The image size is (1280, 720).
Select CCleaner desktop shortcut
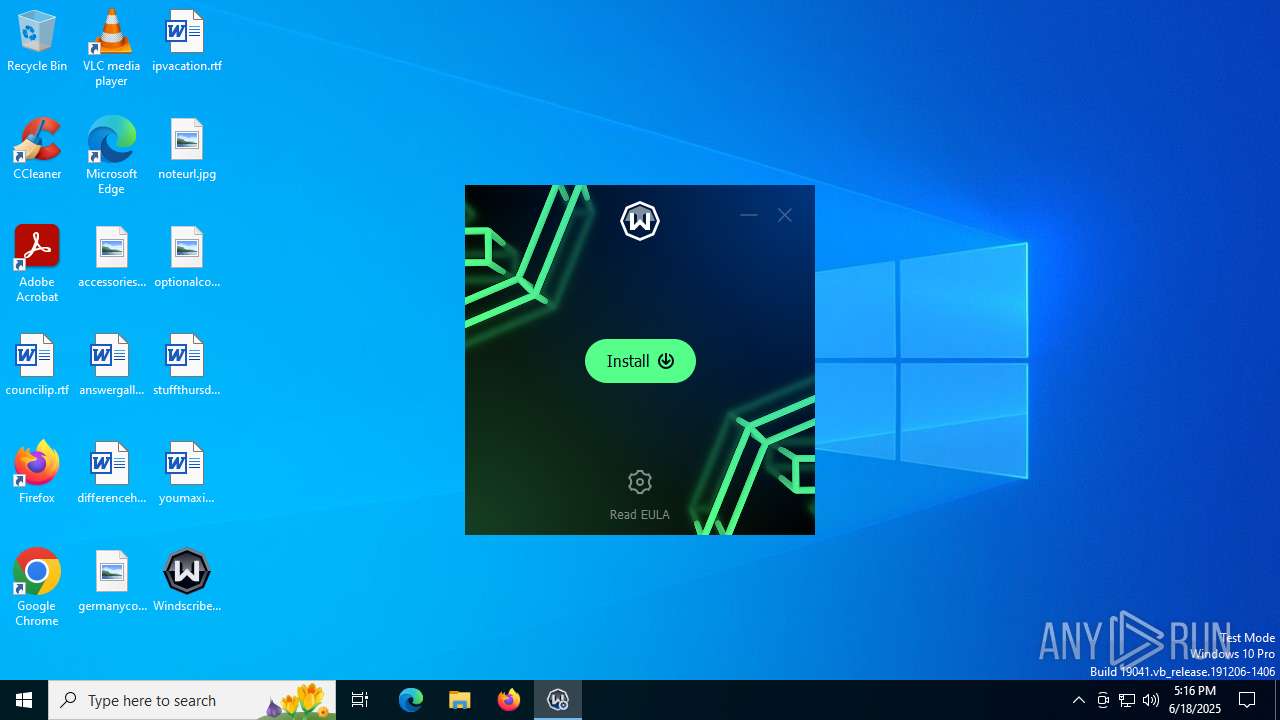(x=37, y=150)
